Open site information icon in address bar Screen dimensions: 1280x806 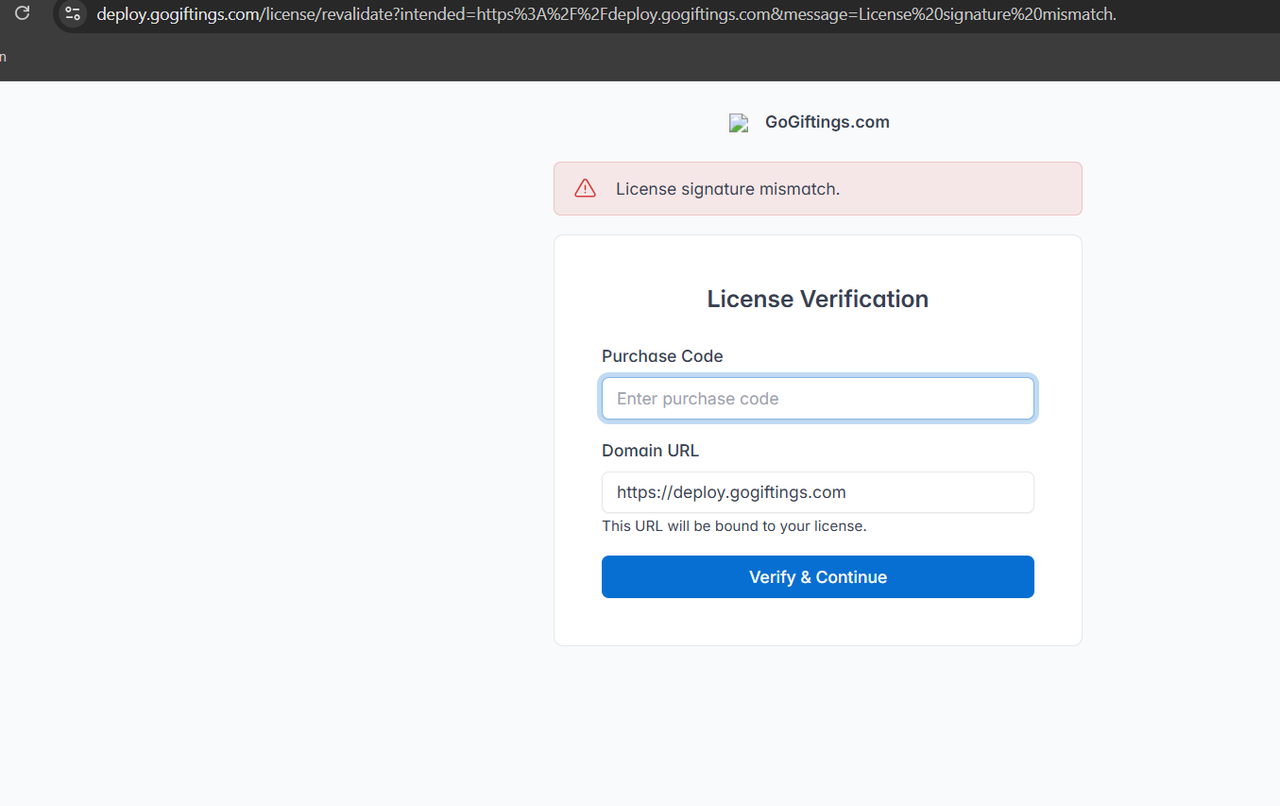coord(72,14)
